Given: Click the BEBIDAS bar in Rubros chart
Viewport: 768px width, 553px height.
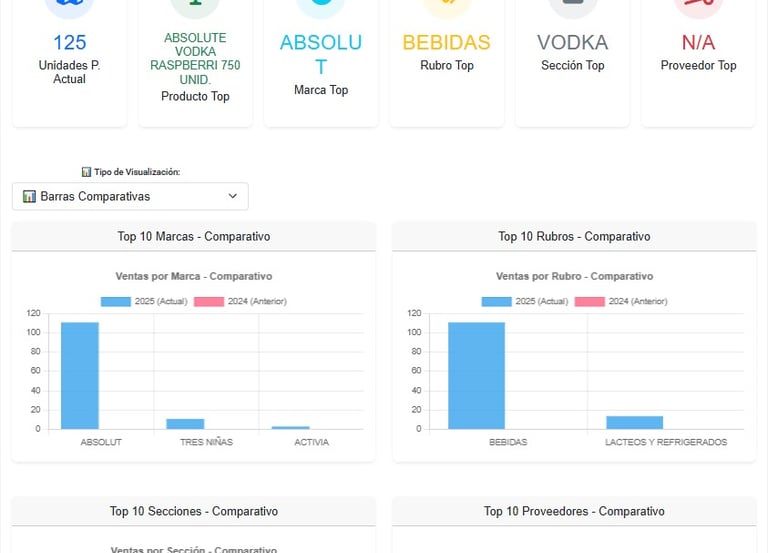Looking at the screenshot, I should tap(476, 375).
